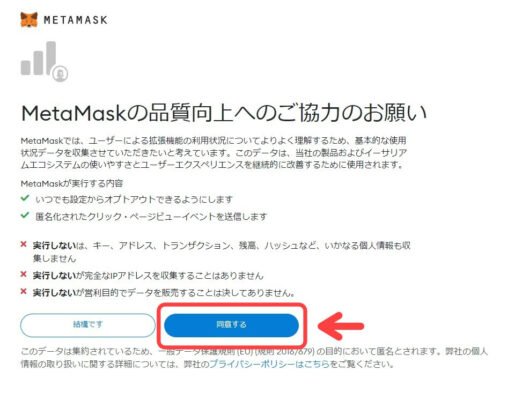The height and width of the screenshot is (400, 522).
Task: Click the 完全なIPアドレスを収集 statement text
Action: coord(148,276)
